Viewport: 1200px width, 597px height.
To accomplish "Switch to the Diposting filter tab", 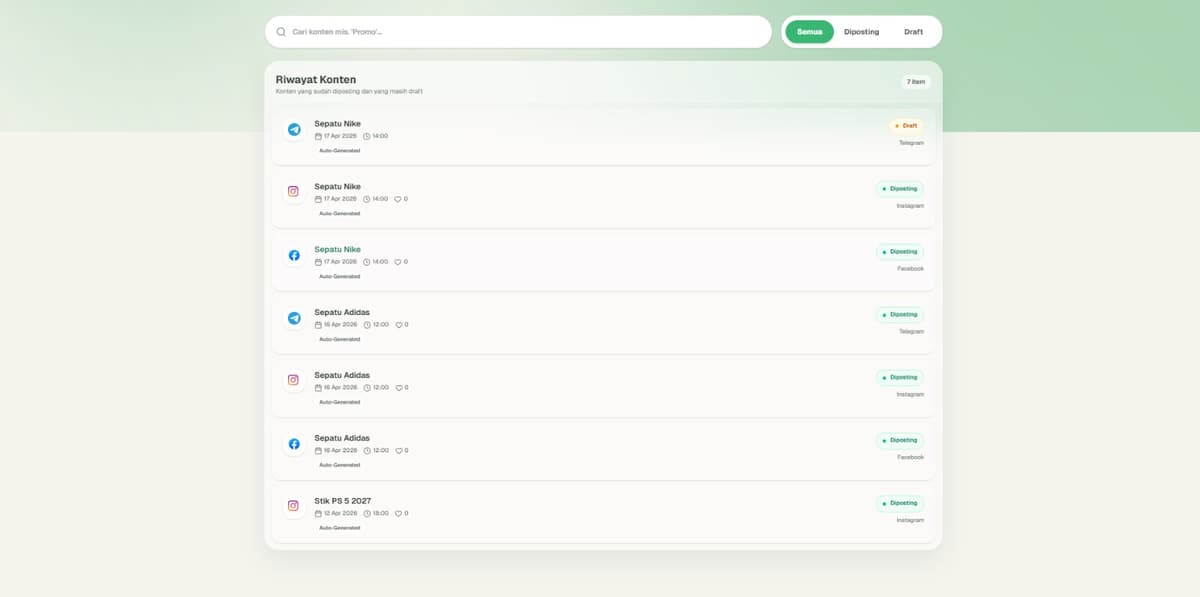I will (x=861, y=32).
